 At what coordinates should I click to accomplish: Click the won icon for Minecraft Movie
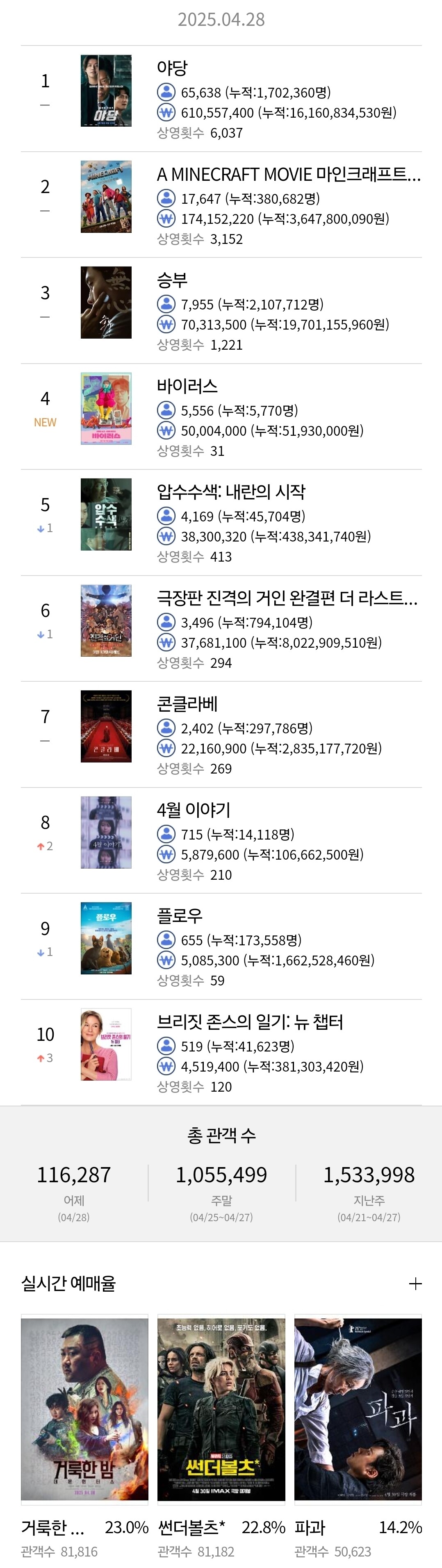(x=166, y=218)
